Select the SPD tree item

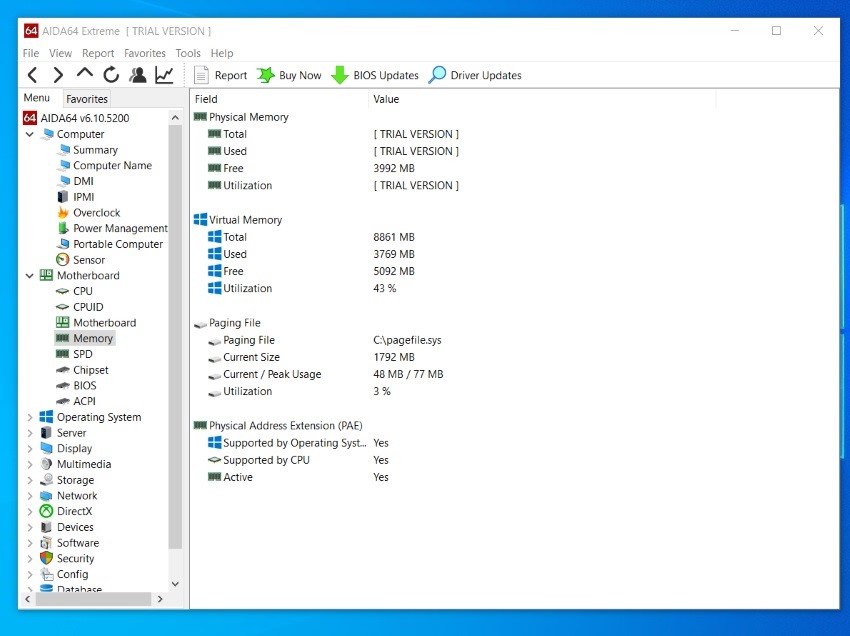coord(83,354)
